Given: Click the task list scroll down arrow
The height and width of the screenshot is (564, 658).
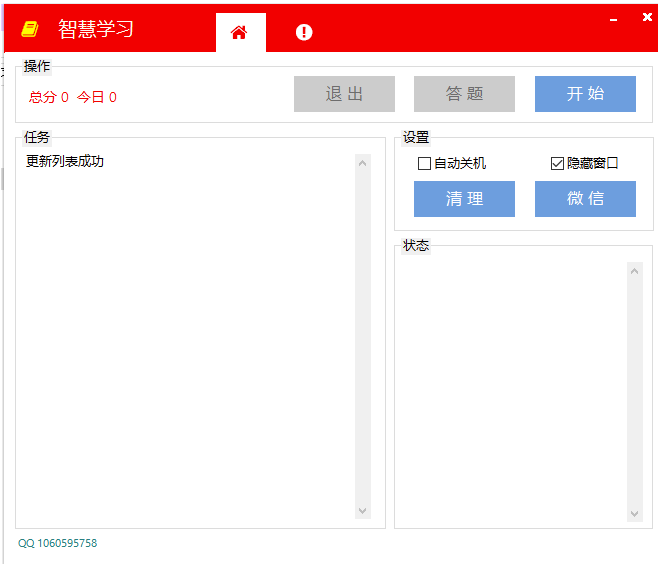Looking at the screenshot, I should tap(362, 511).
